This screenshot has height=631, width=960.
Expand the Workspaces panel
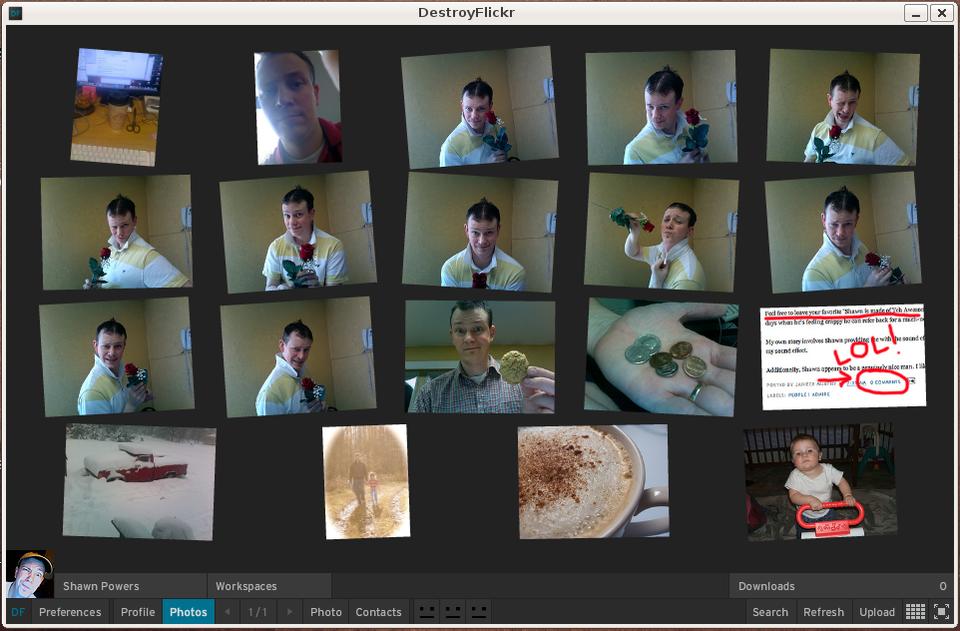tap(246, 586)
